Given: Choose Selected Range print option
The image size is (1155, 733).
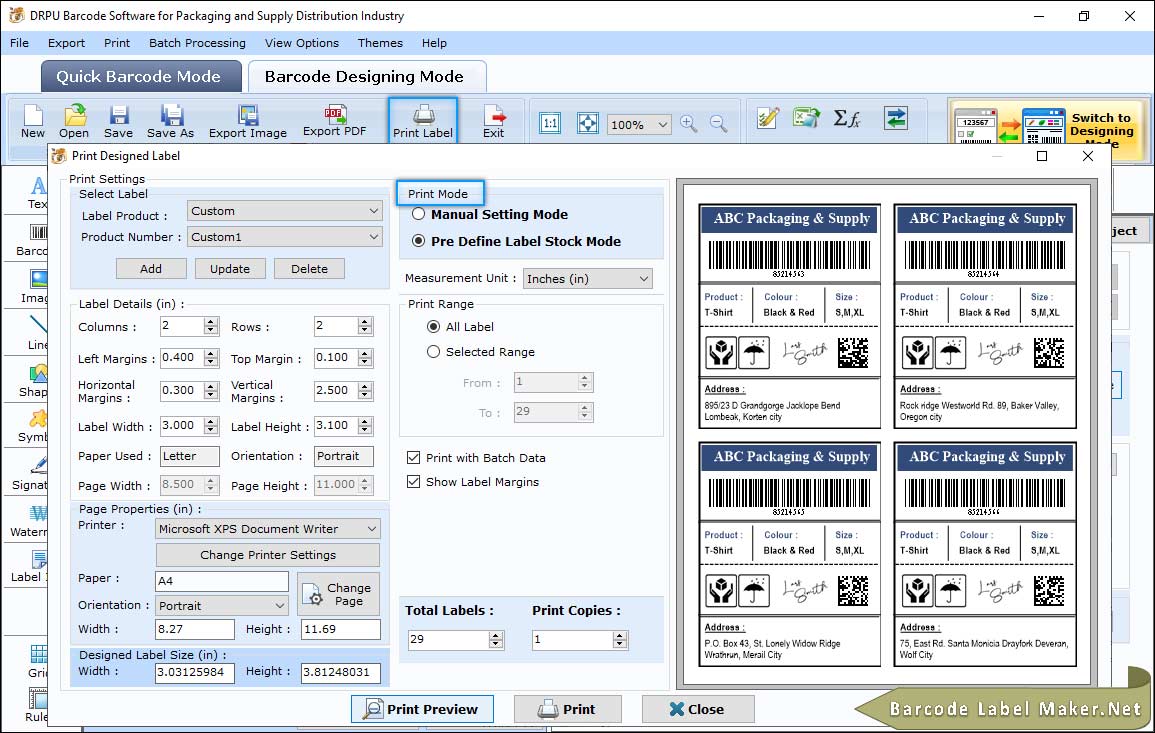Looking at the screenshot, I should click(433, 352).
